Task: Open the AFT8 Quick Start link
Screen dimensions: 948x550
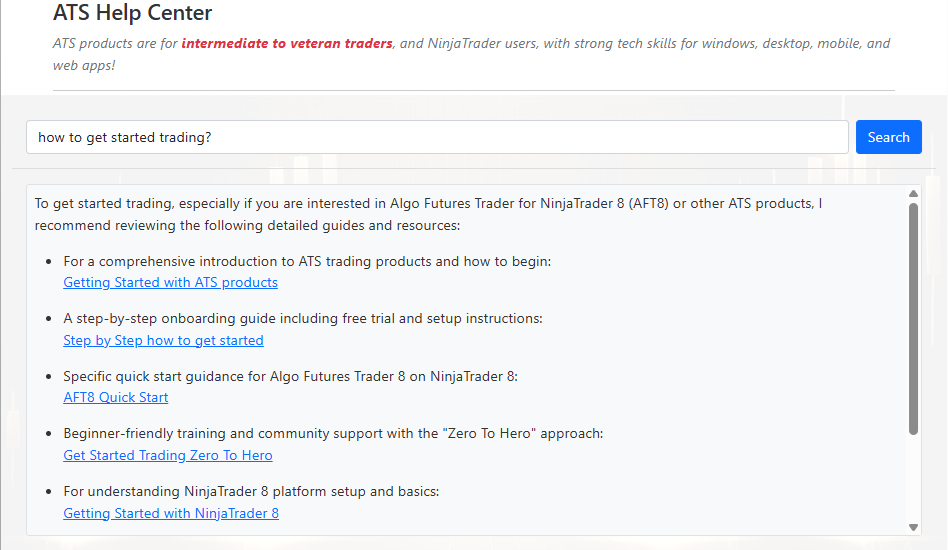Action: pyautogui.click(x=115, y=397)
